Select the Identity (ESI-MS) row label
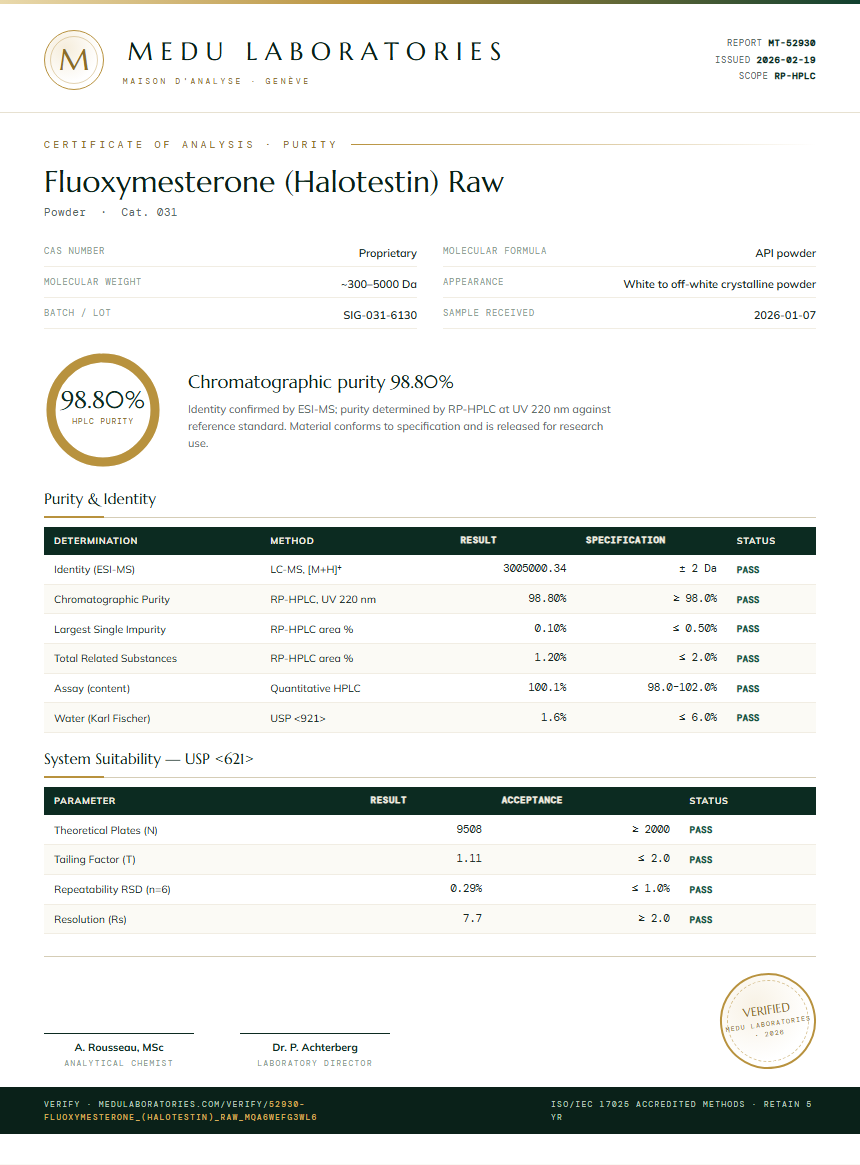 [94, 570]
